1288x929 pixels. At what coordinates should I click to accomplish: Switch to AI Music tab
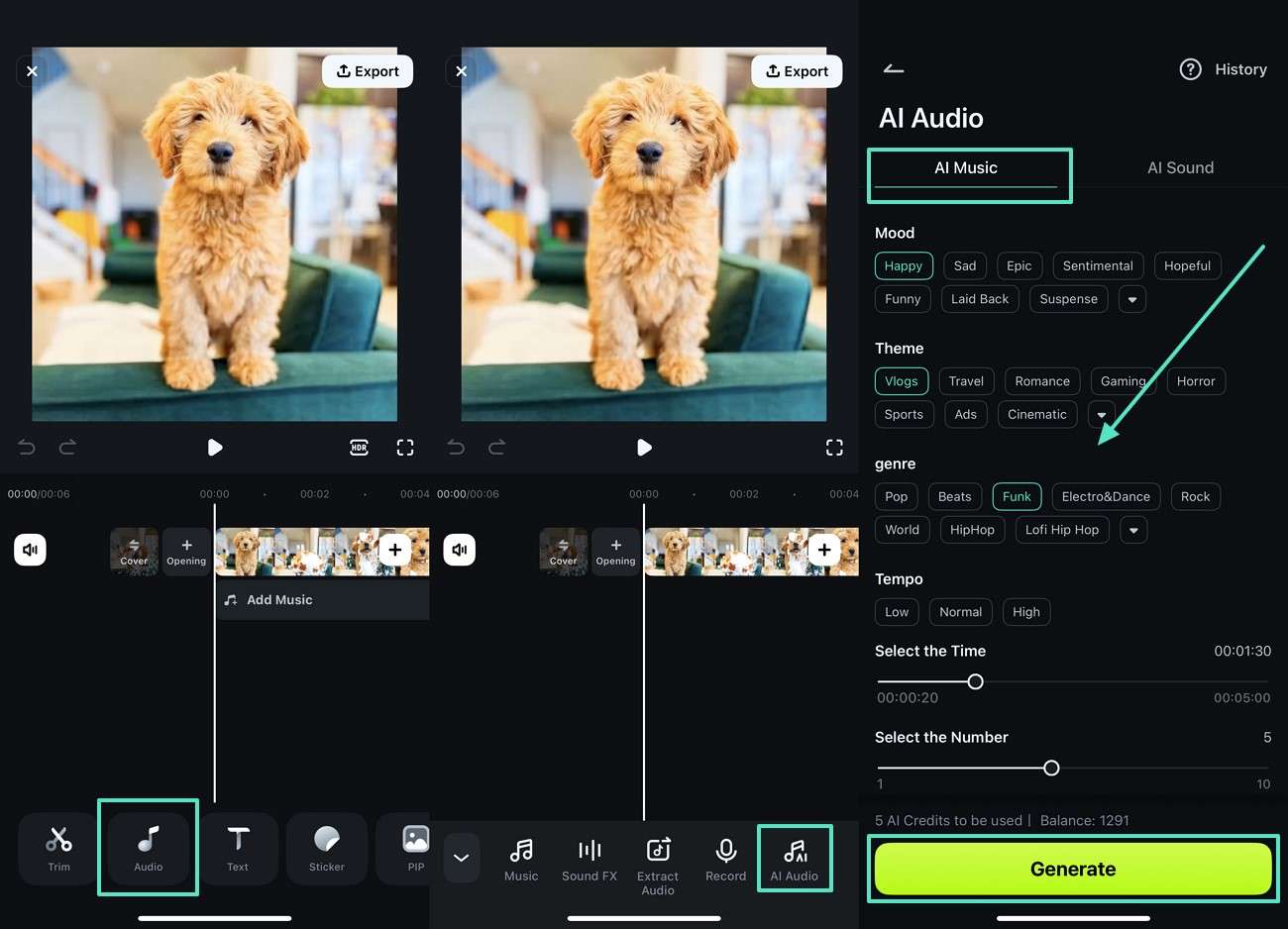click(966, 168)
